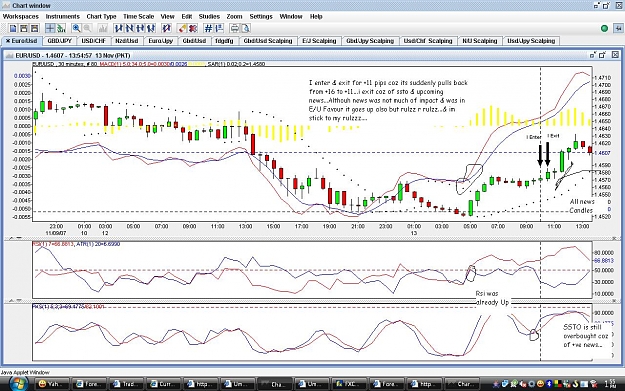The image size is (625, 391).
Task: Open the Window menu
Action: coord(291,16)
